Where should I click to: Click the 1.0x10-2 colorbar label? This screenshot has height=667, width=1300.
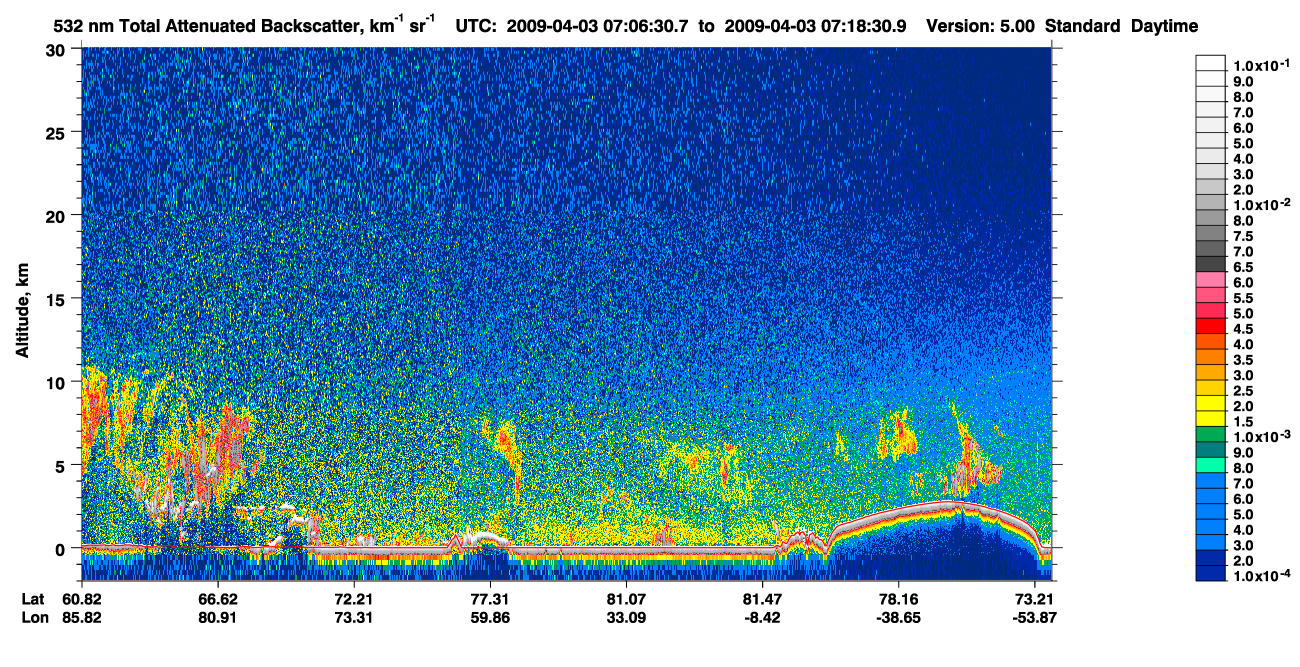coord(1260,204)
